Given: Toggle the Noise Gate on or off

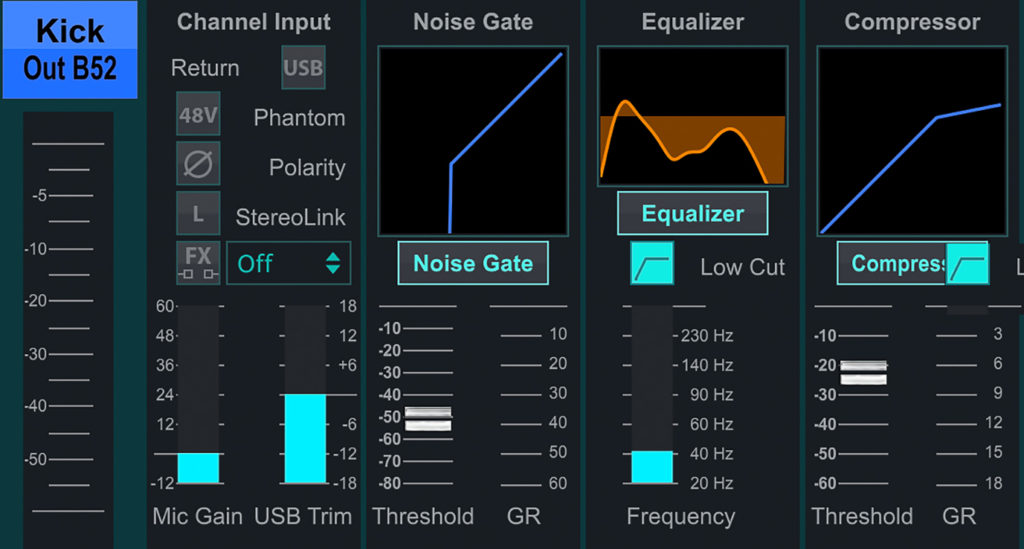Looking at the screenshot, I should [473, 263].
